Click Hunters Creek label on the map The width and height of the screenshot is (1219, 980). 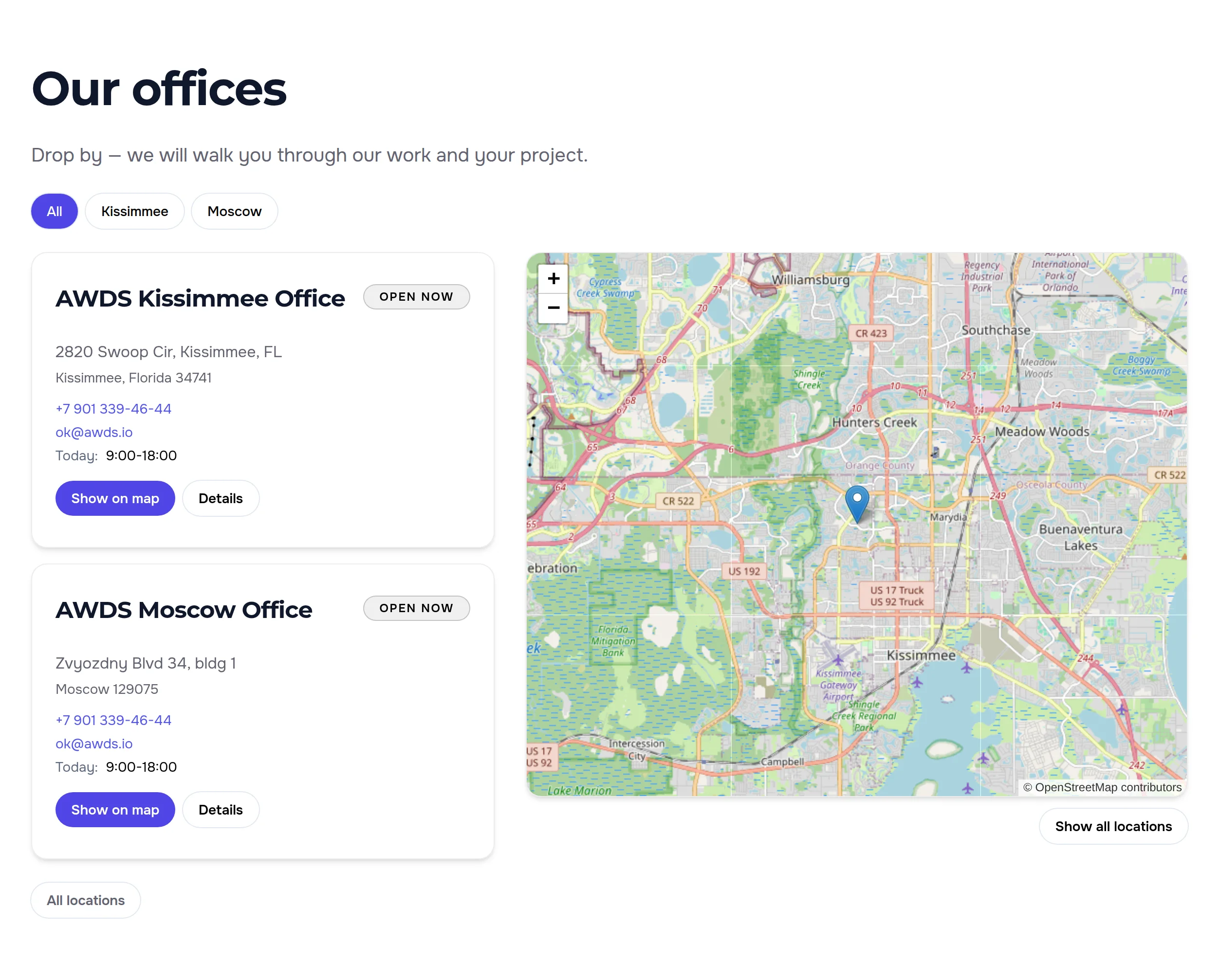[x=875, y=422]
